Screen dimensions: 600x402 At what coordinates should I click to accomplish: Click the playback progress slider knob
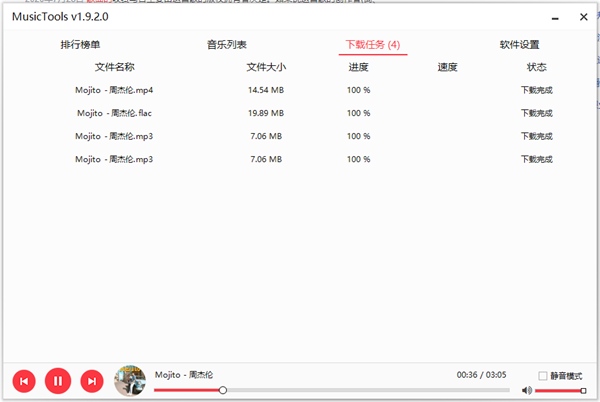[223, 390]
